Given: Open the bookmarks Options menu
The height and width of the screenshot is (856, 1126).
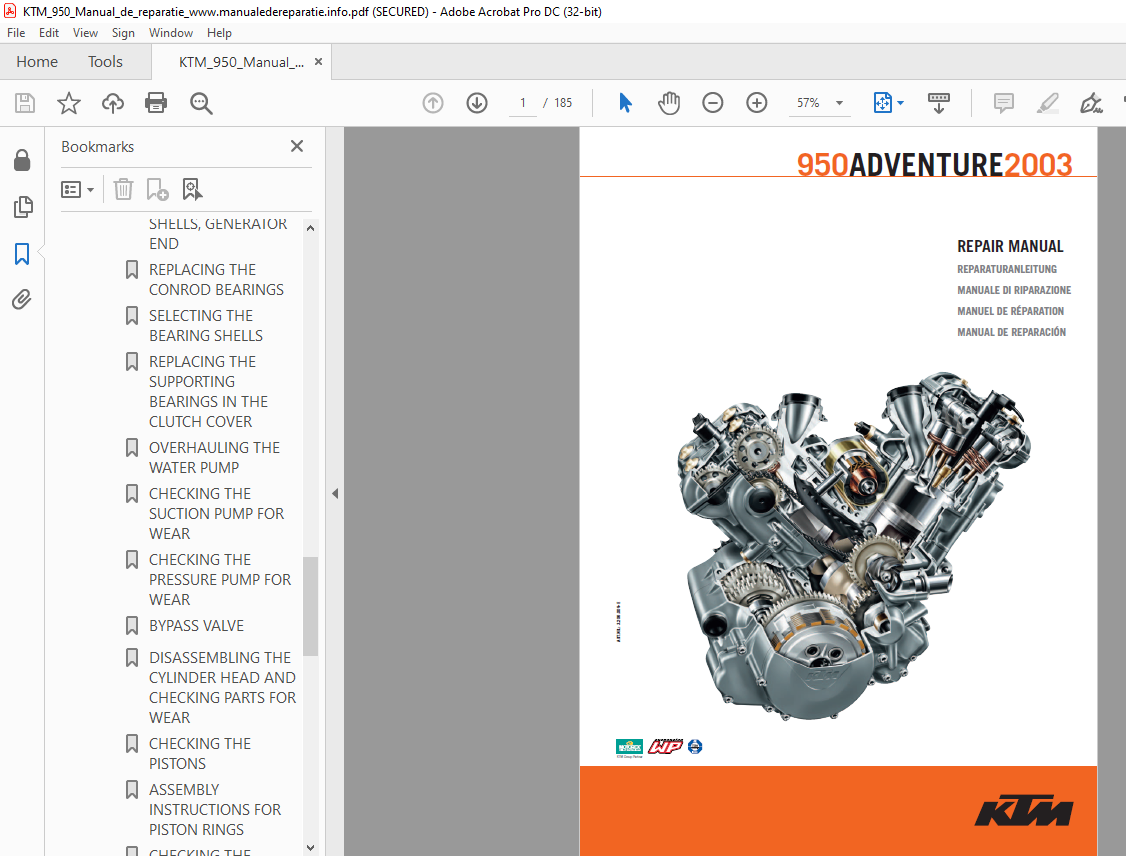Looking at the screenshot, I should pyautogui.click(x=78, y=190).
